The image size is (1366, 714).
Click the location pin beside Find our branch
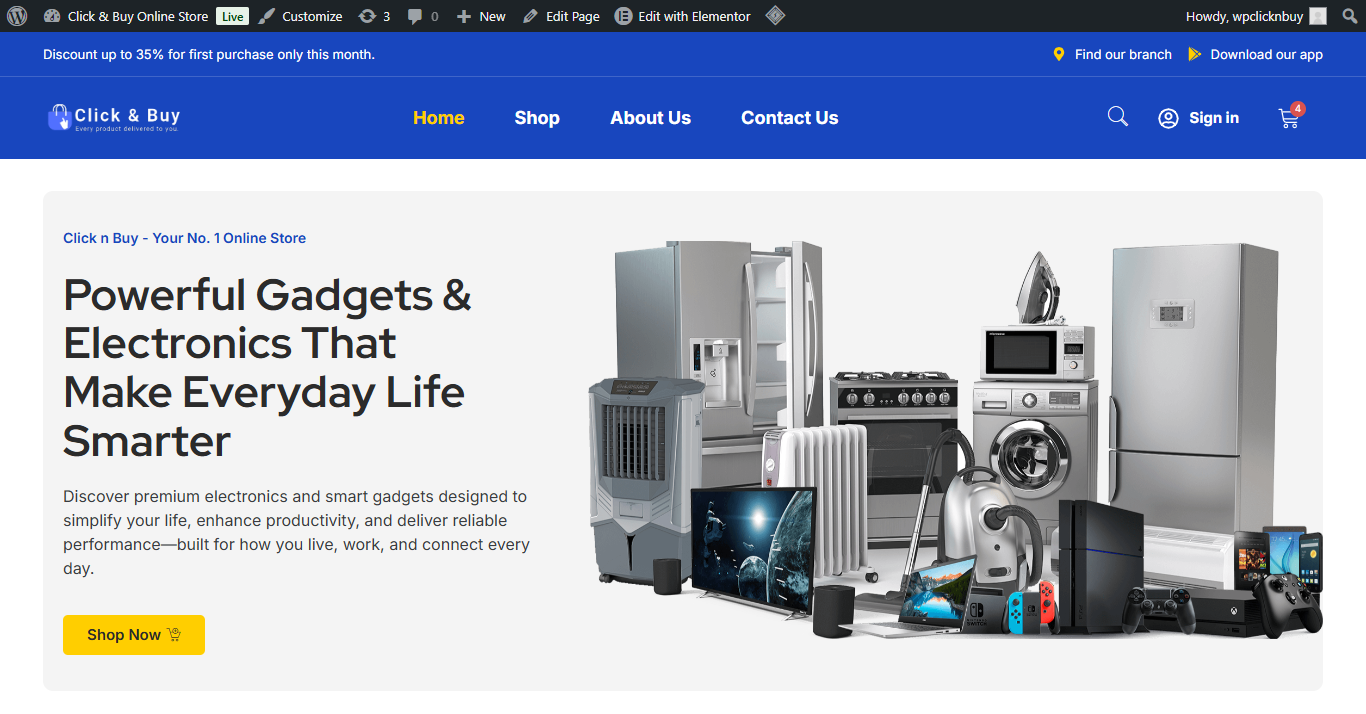(1059, 54)
